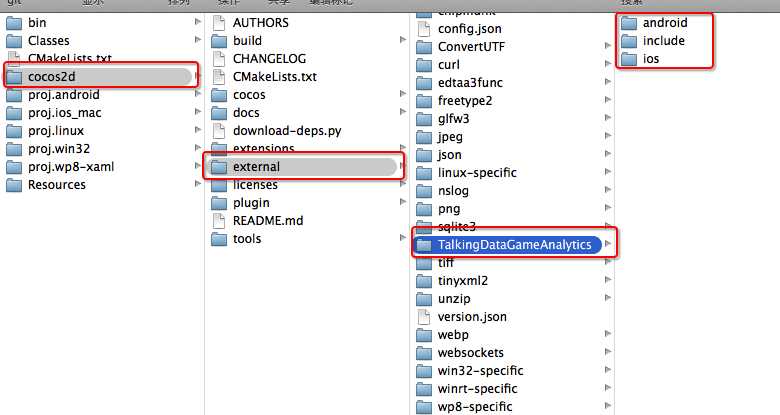The width and height of the screenshot is (780, 415).
Task: Open the tools folder icon
Action: click(x=219, y=239)
